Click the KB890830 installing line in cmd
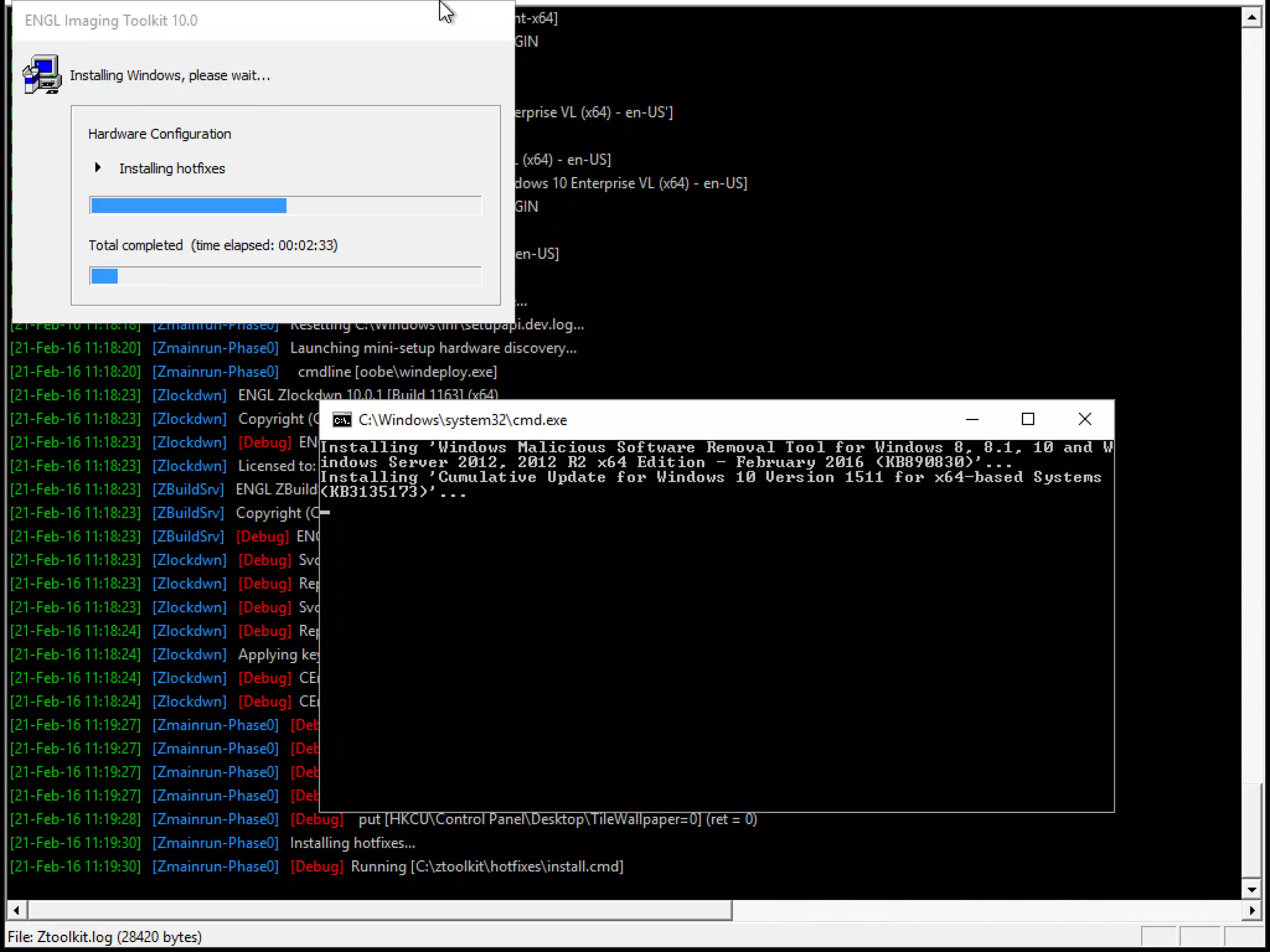 coord(716,455)
